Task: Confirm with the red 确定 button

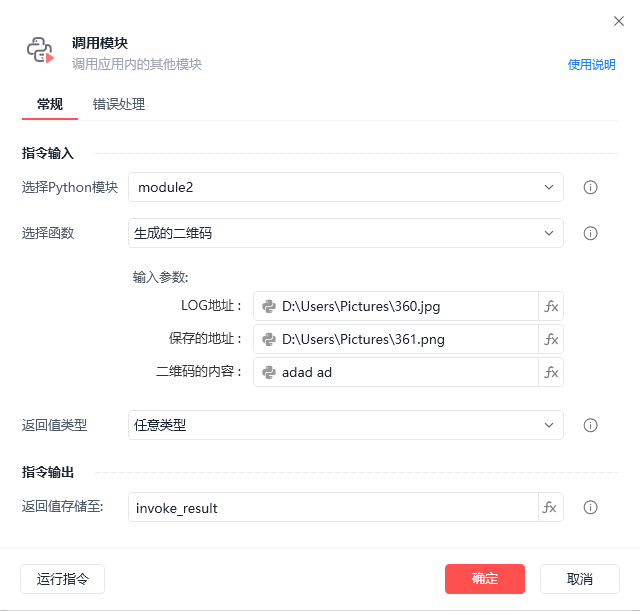Action: 484,579
